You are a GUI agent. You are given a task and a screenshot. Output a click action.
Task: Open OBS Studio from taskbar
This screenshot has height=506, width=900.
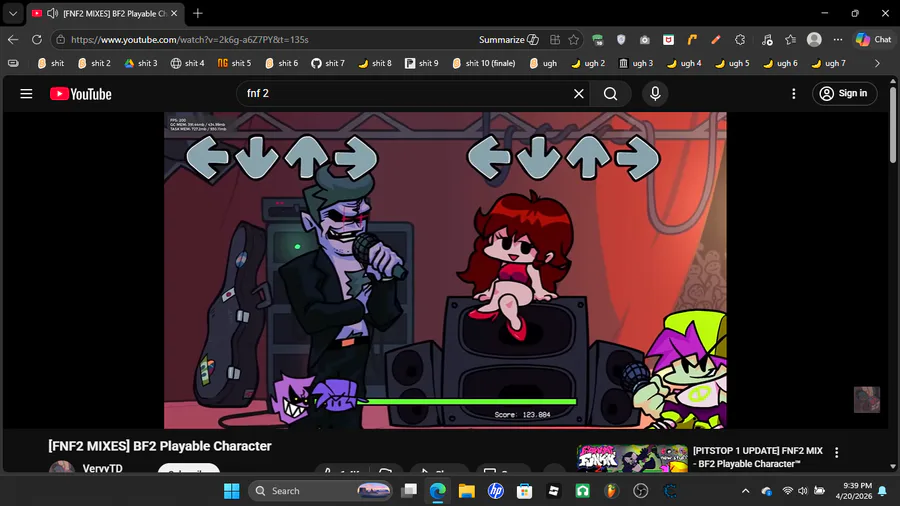[x=641, y=491]
